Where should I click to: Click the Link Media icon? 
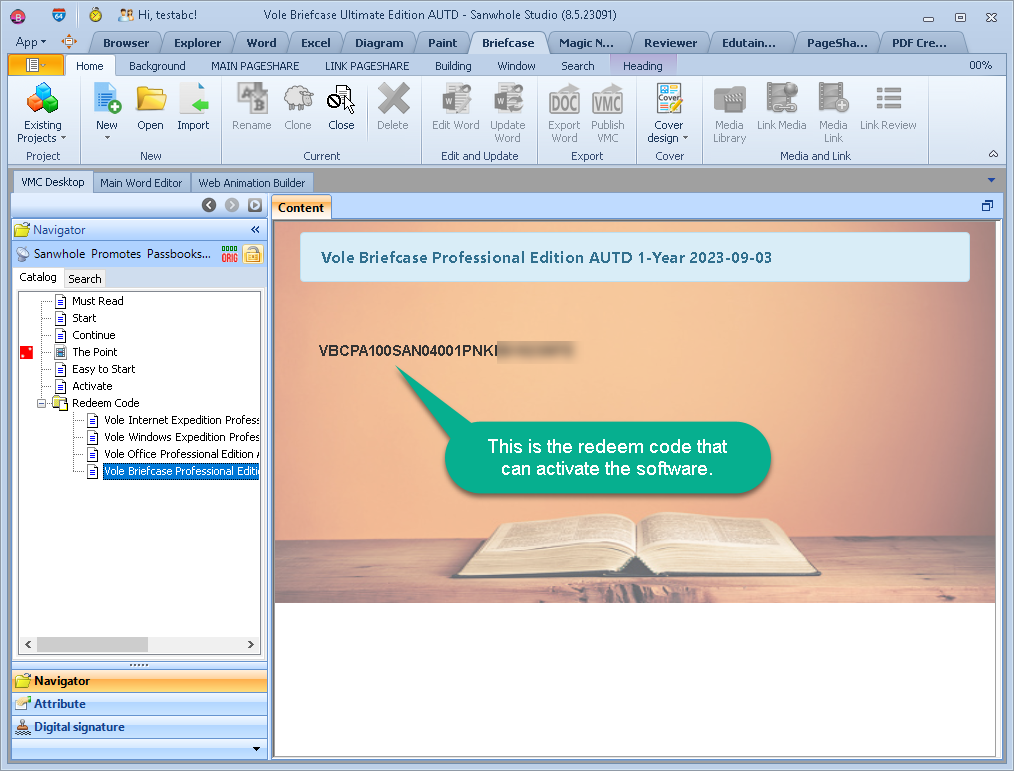(x=781, y=107)
